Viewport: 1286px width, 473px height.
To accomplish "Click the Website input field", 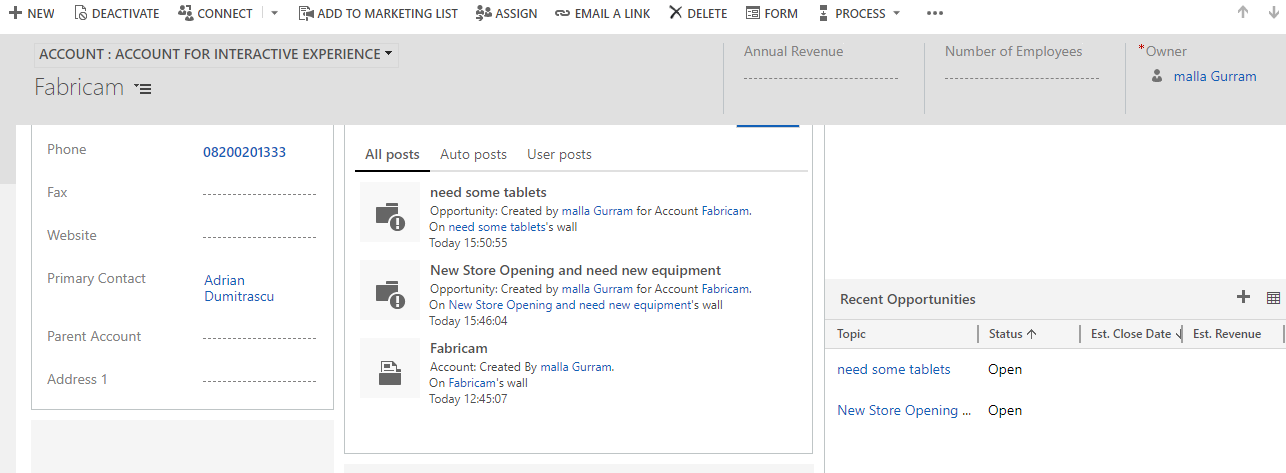I will click(259, 236).
